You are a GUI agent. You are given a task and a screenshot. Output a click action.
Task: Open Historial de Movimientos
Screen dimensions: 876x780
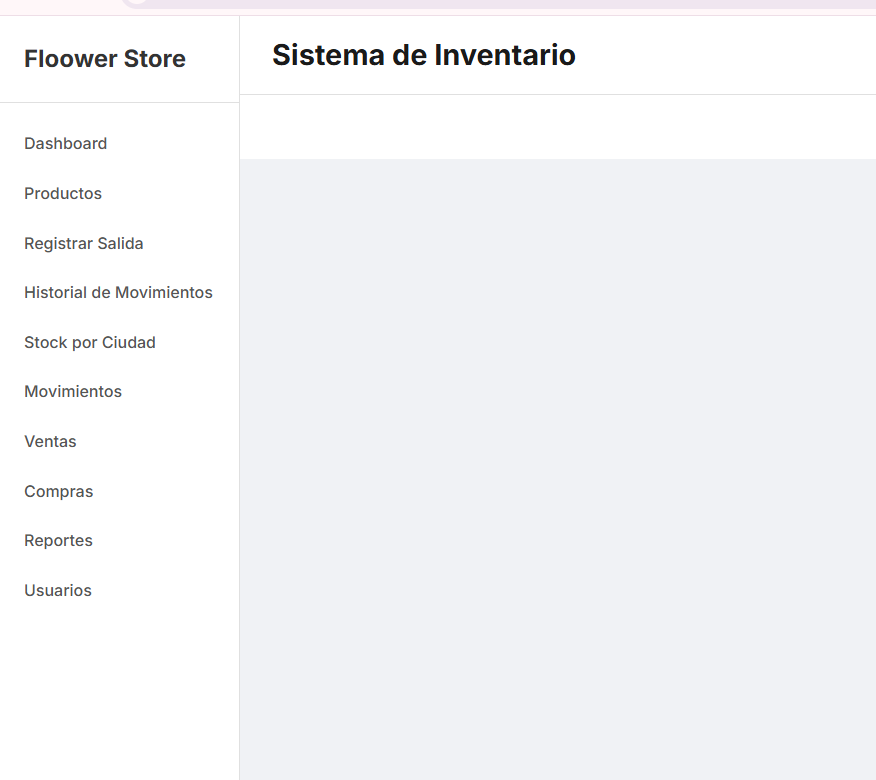point(118,293)
